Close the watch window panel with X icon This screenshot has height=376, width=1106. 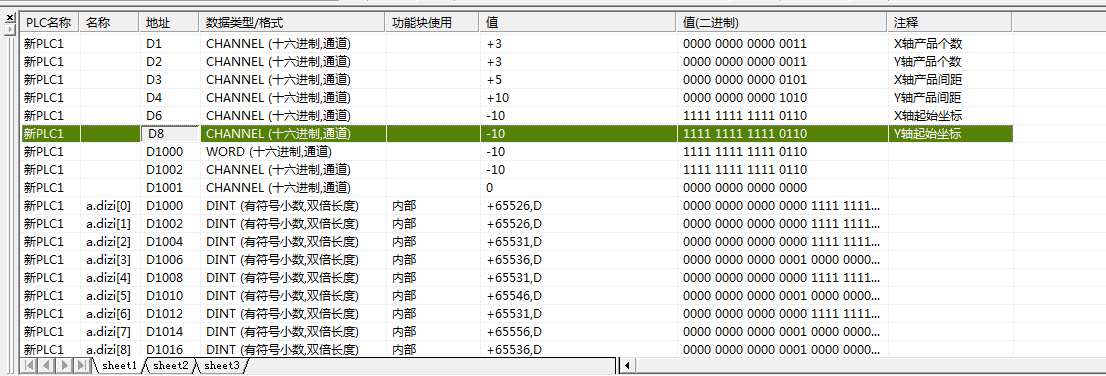pyautogui.click(x=9, y=18)
